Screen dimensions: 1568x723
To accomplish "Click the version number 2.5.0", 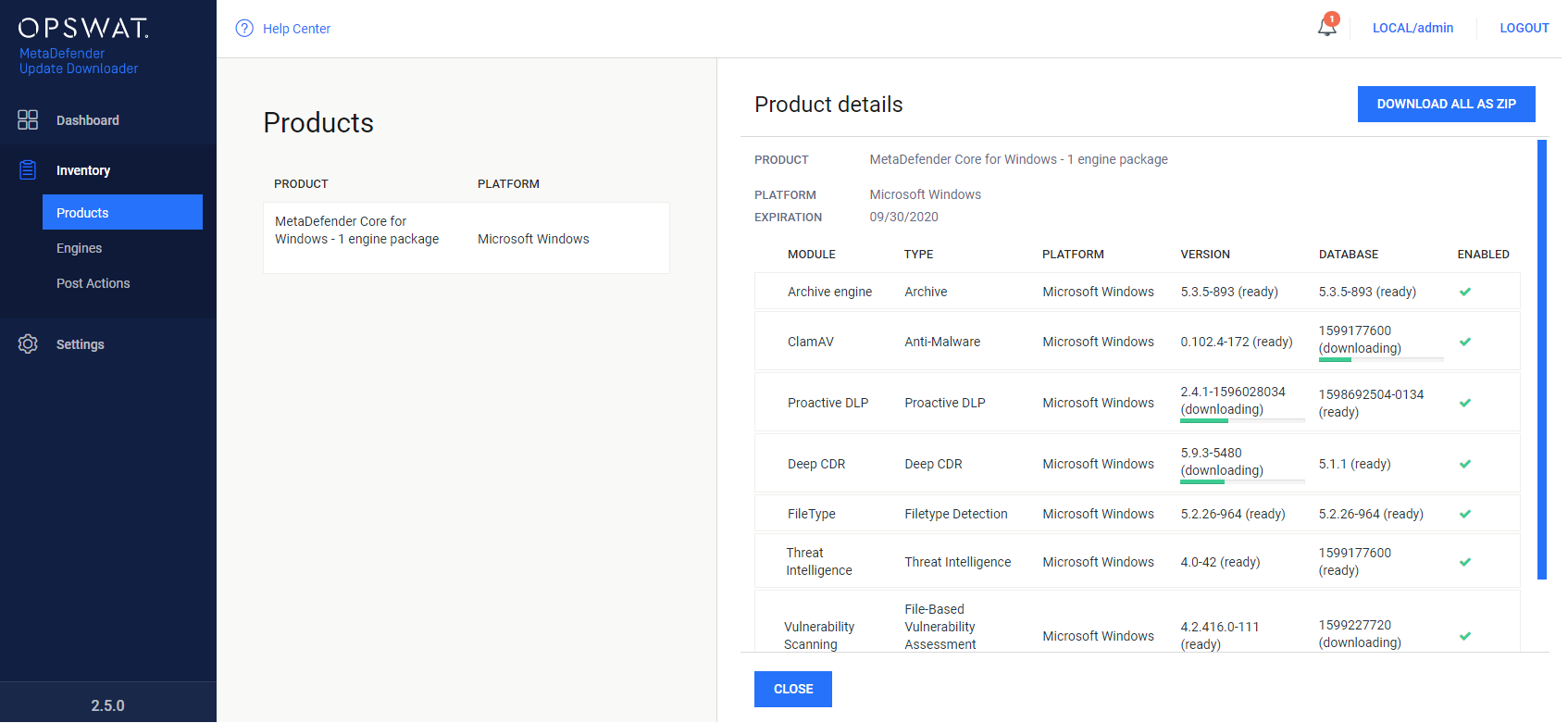I will [x=107, y=705].
